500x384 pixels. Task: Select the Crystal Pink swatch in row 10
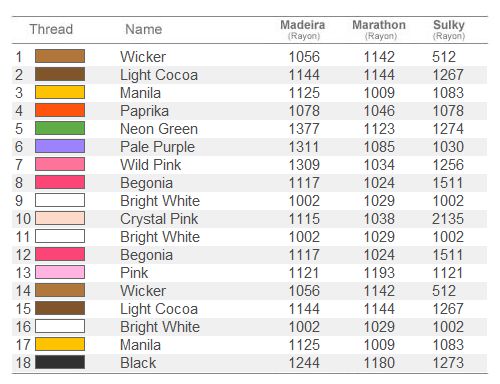(60, 218)
